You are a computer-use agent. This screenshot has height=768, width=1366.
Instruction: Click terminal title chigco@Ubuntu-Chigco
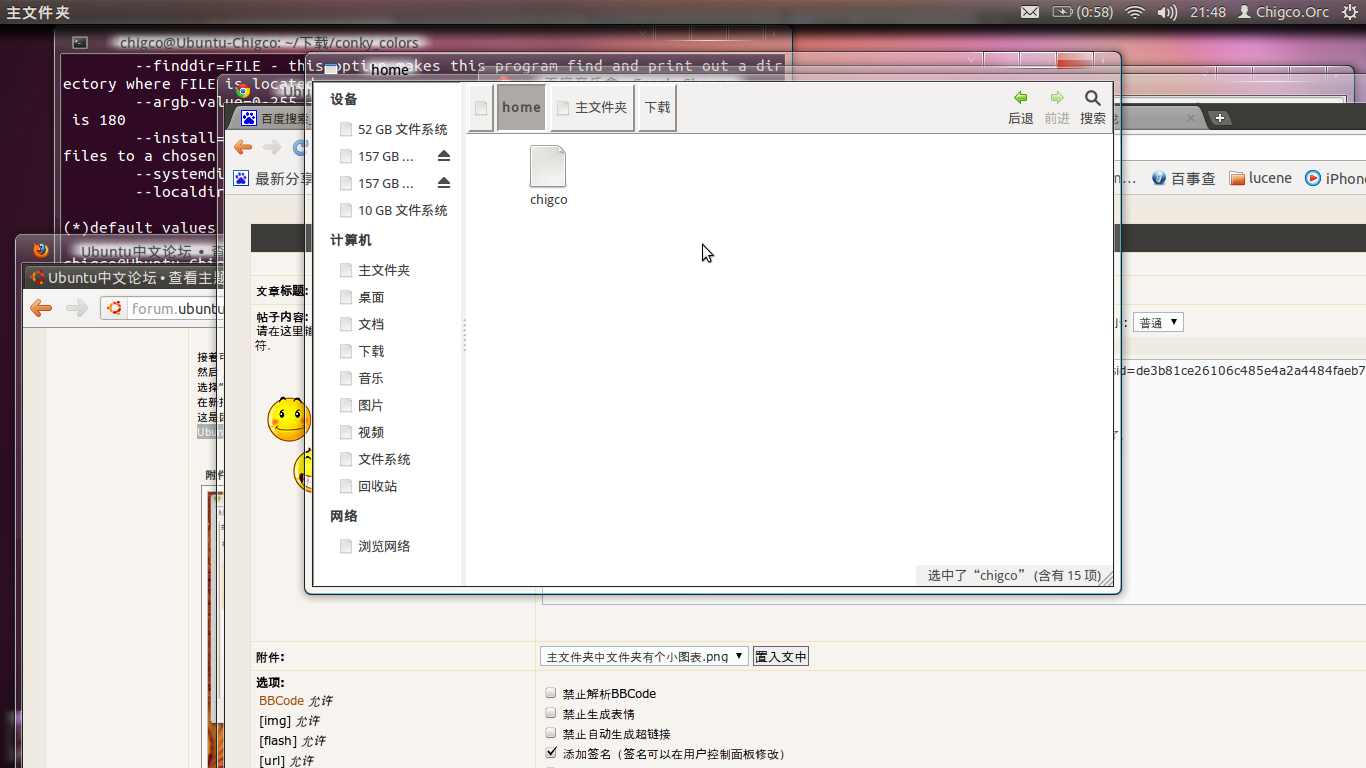coord(269,42)
